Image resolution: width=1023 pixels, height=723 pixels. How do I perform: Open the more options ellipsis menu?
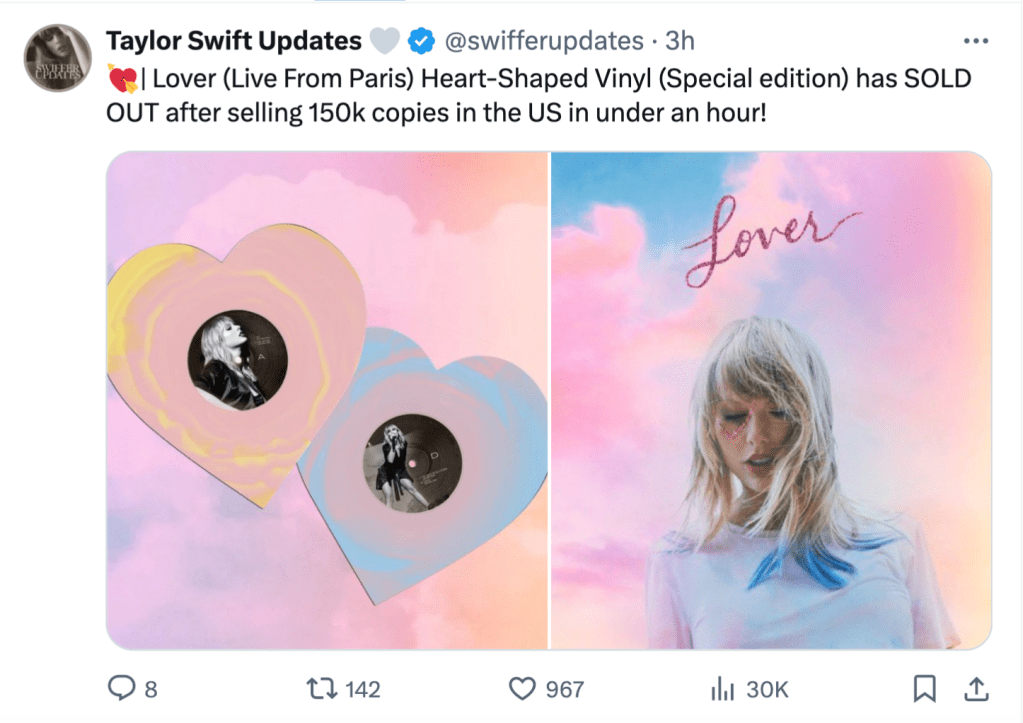tap(976, 40)
